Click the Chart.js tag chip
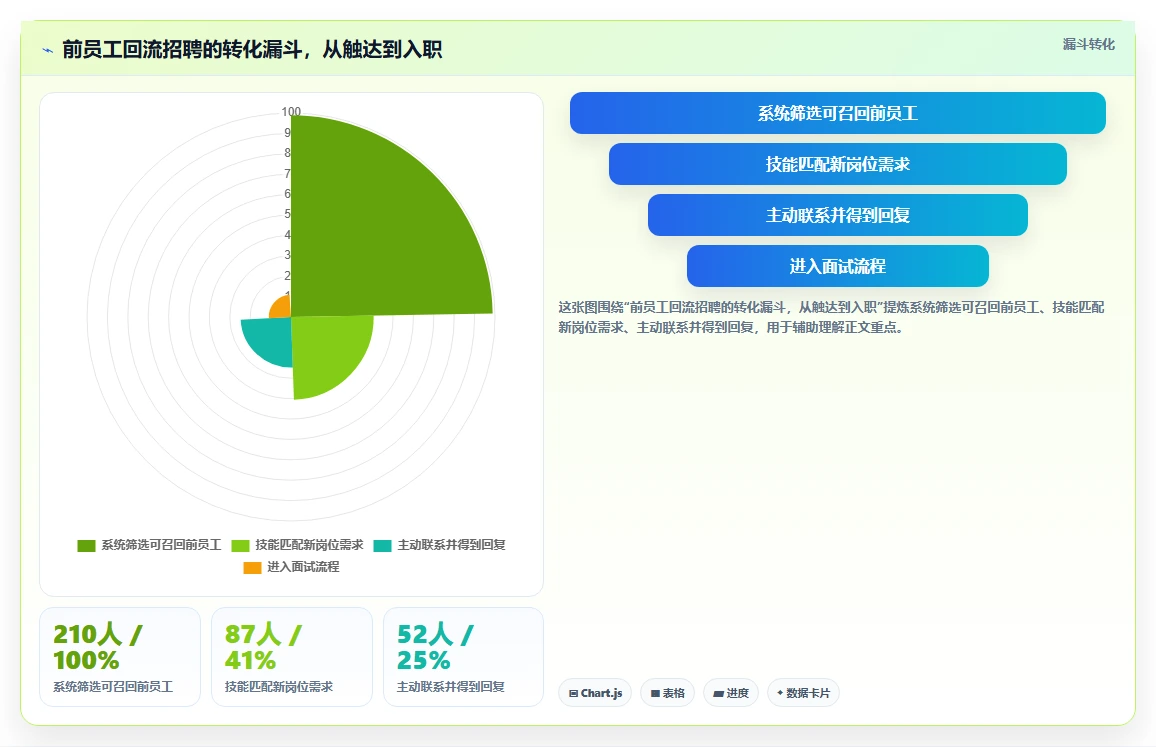Screen dimensions: 1156x747 (x=595, y=693)
